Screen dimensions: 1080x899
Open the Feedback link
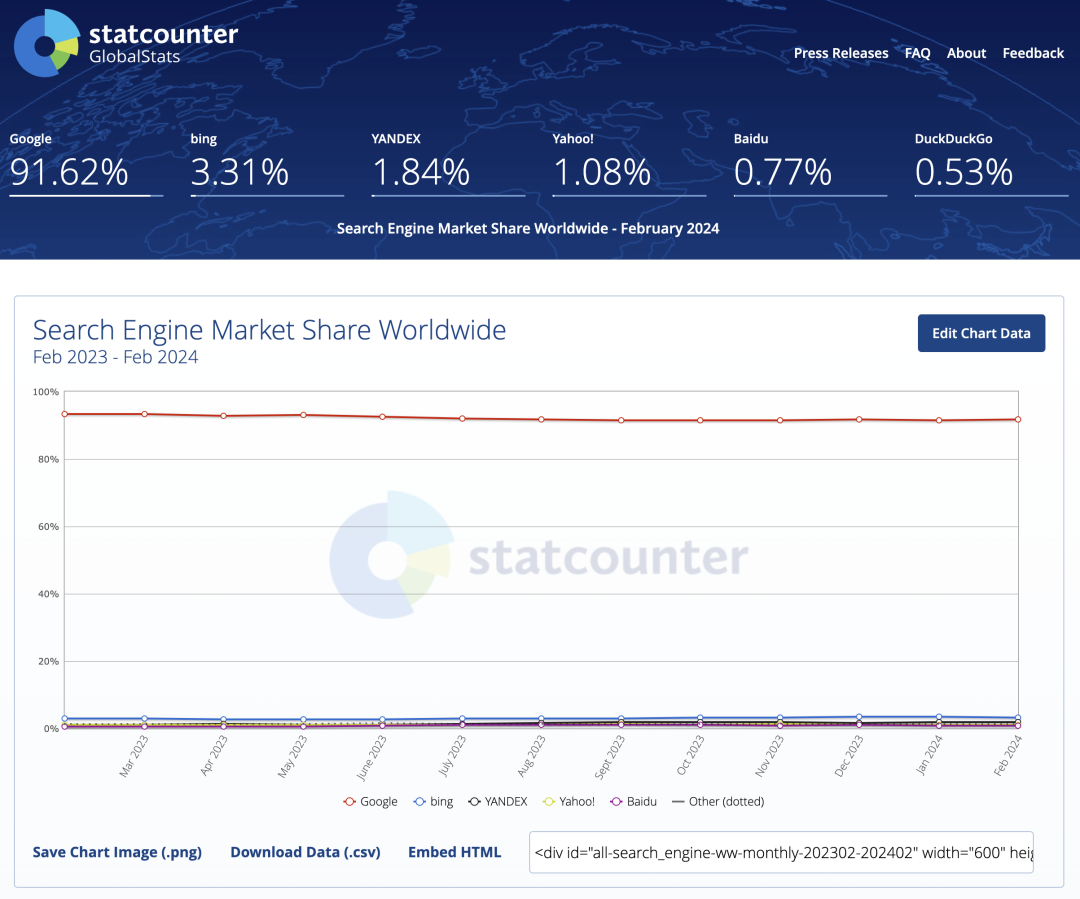(x=1033, y=53)
